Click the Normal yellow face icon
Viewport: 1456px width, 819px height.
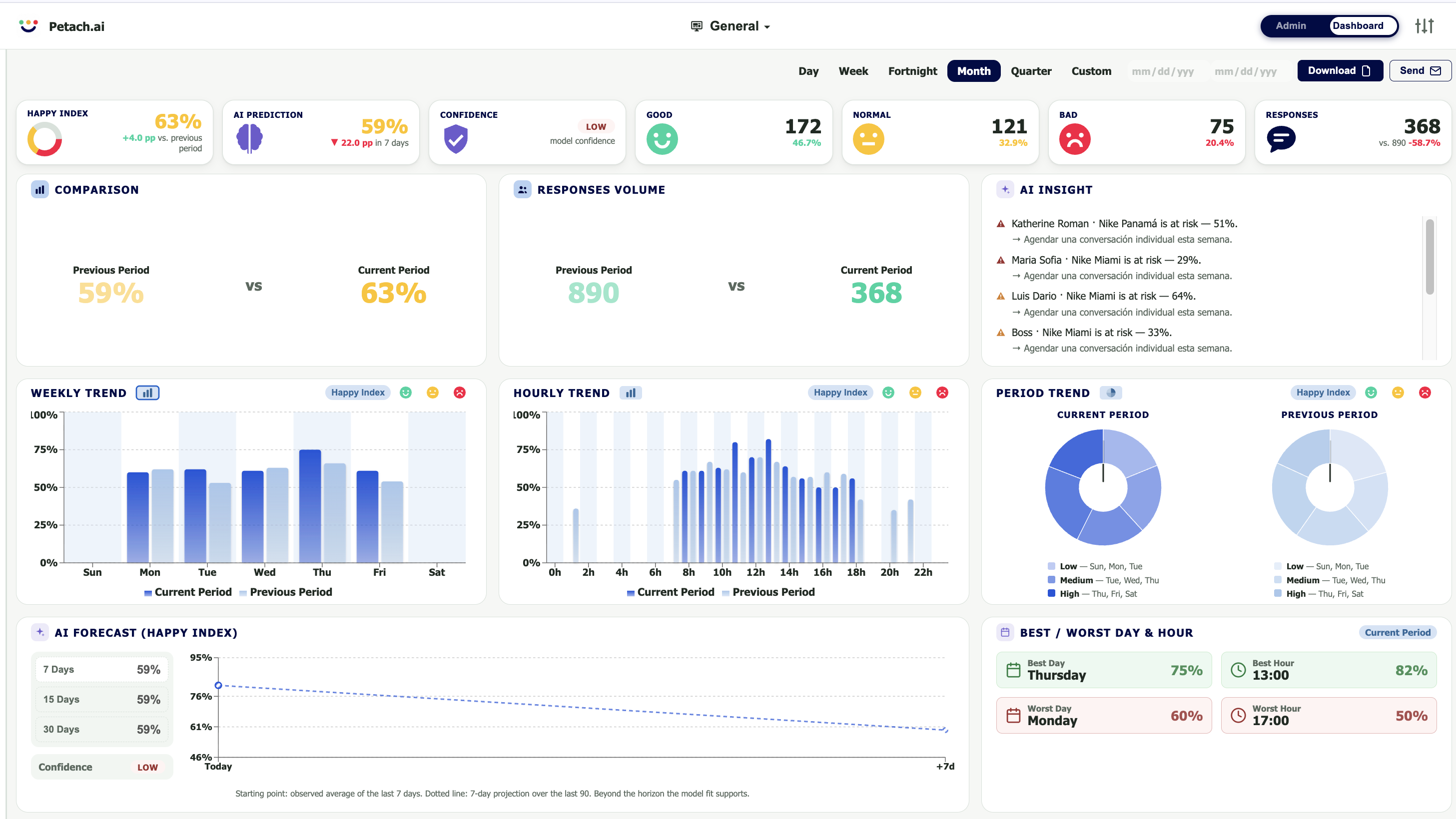868,139
